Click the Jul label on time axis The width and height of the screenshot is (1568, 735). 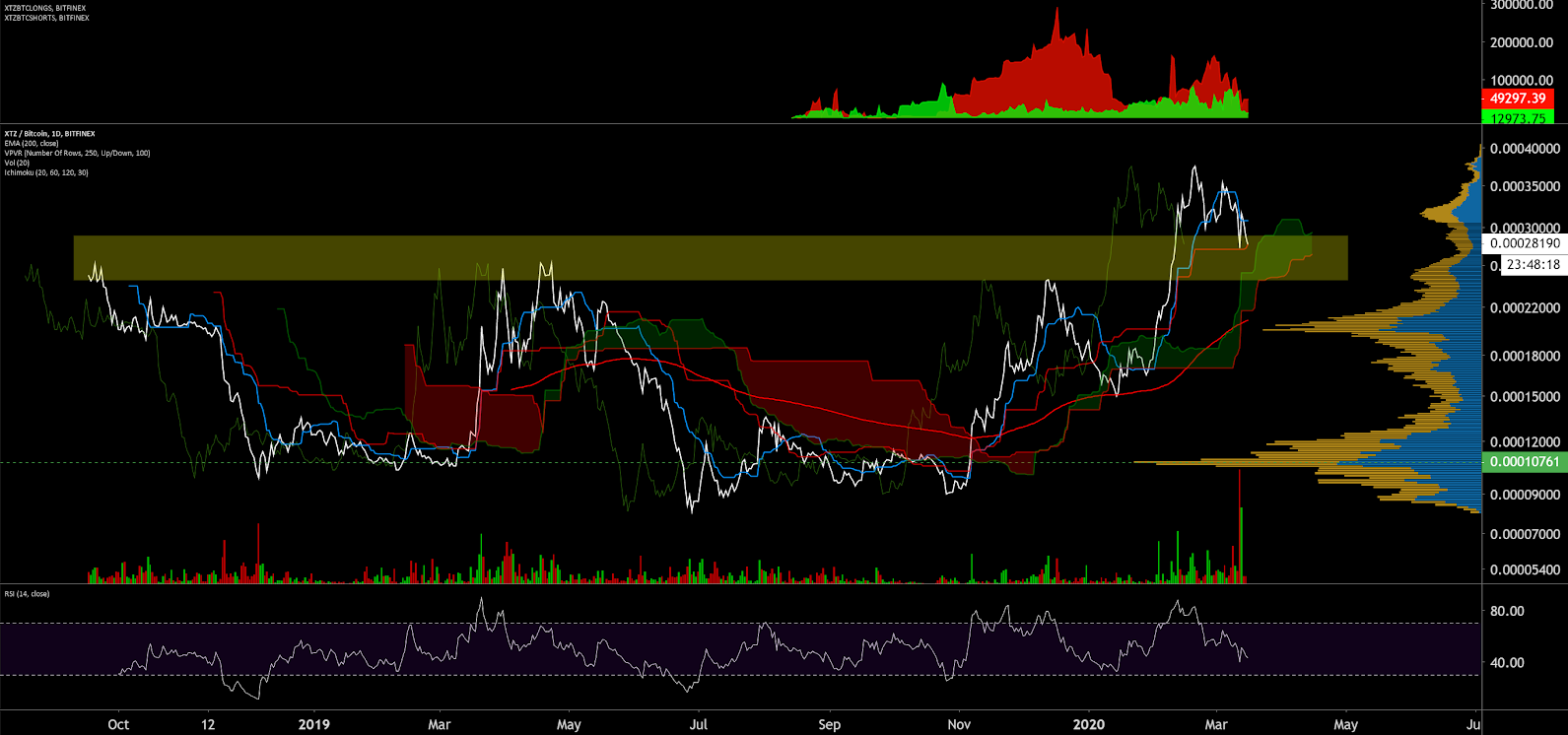[698, 724]
